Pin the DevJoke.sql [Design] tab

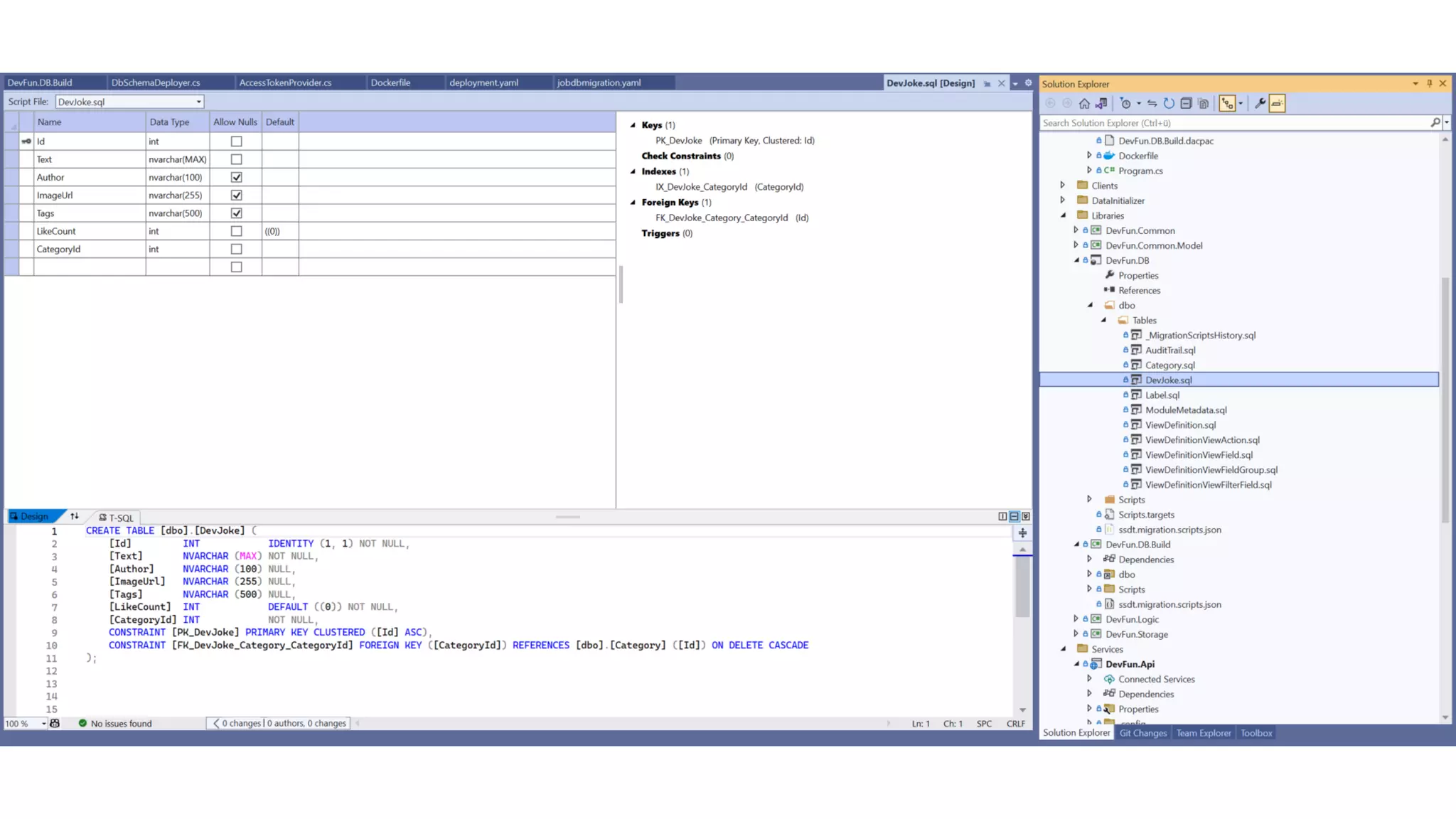click(x=987, y=84)
